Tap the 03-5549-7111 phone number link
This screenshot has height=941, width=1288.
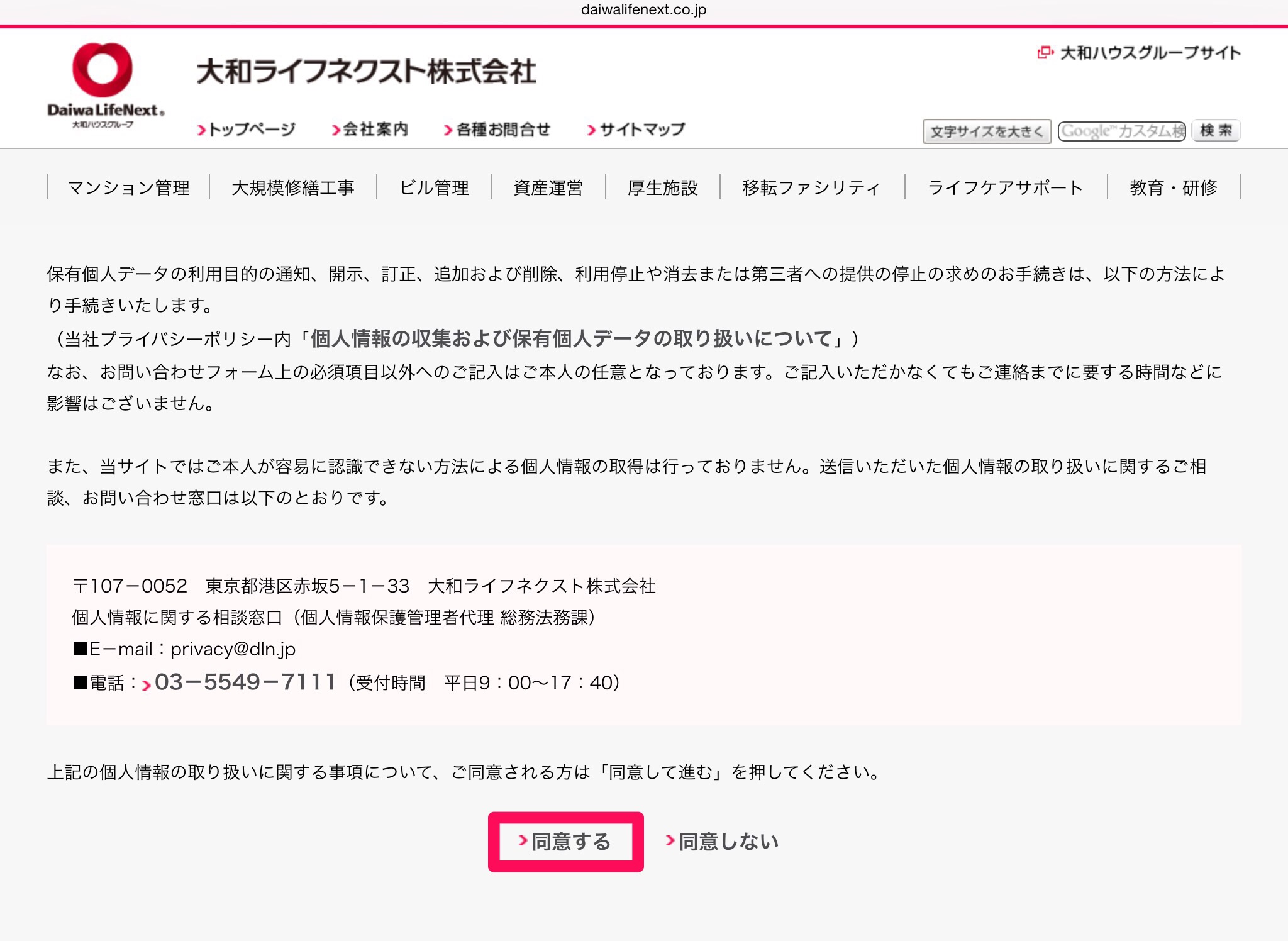click(244, 682)
